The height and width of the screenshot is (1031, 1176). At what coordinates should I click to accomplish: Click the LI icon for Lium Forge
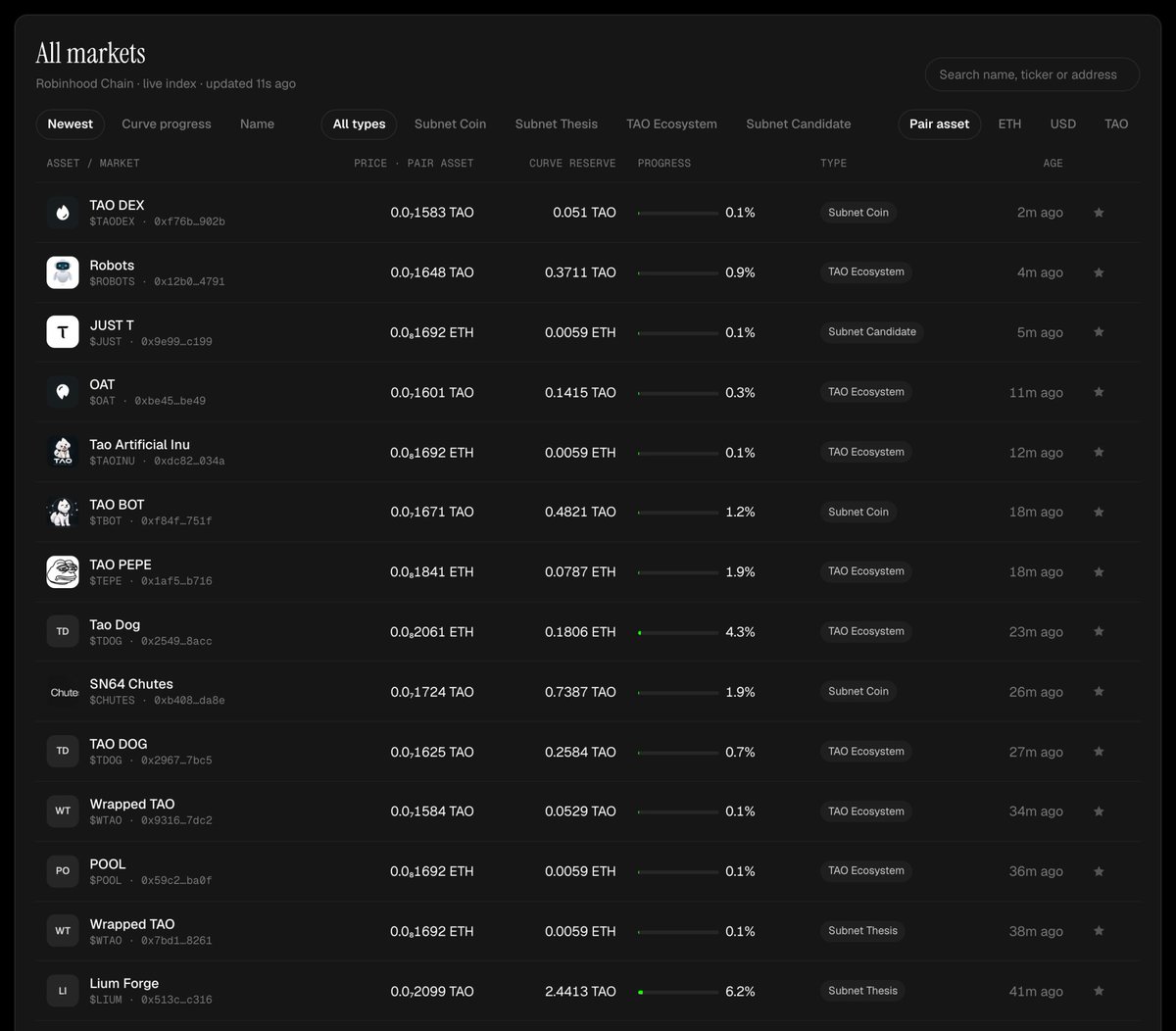pos(63,991)
